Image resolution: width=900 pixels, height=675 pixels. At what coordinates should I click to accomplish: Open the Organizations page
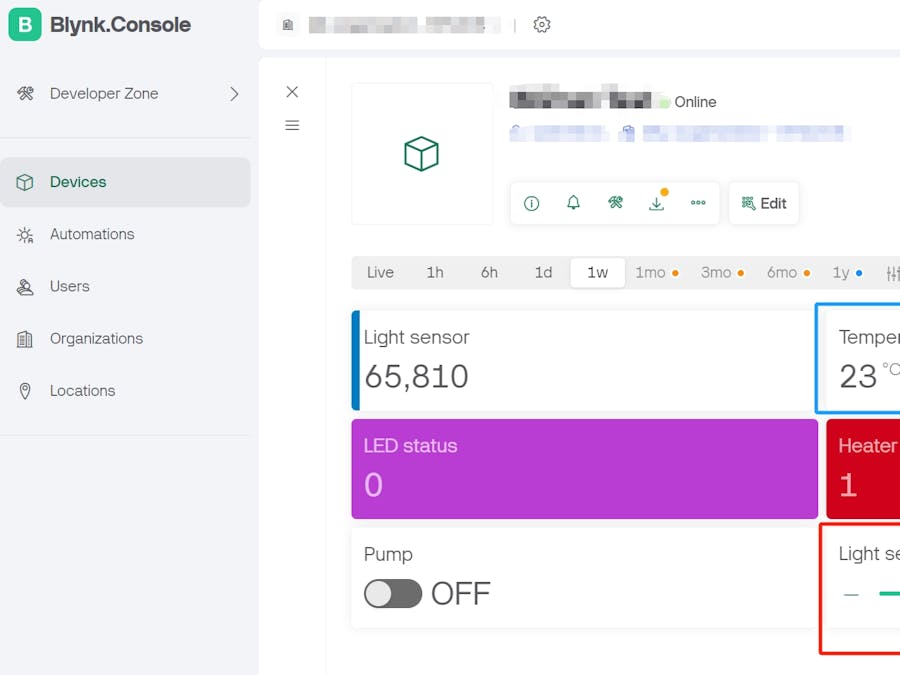pos(96,338)
